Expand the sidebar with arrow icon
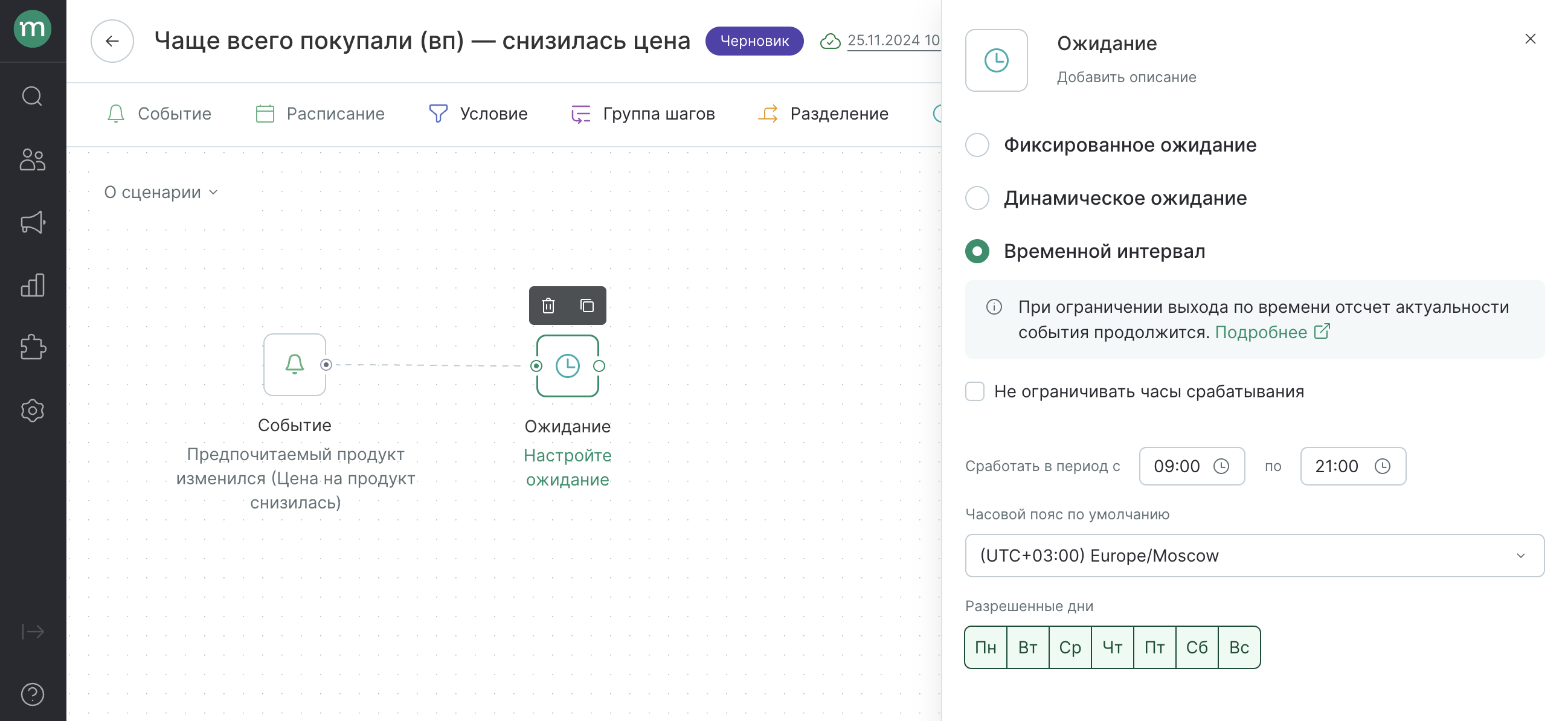 pyautogui.click(x=32, y=632)
